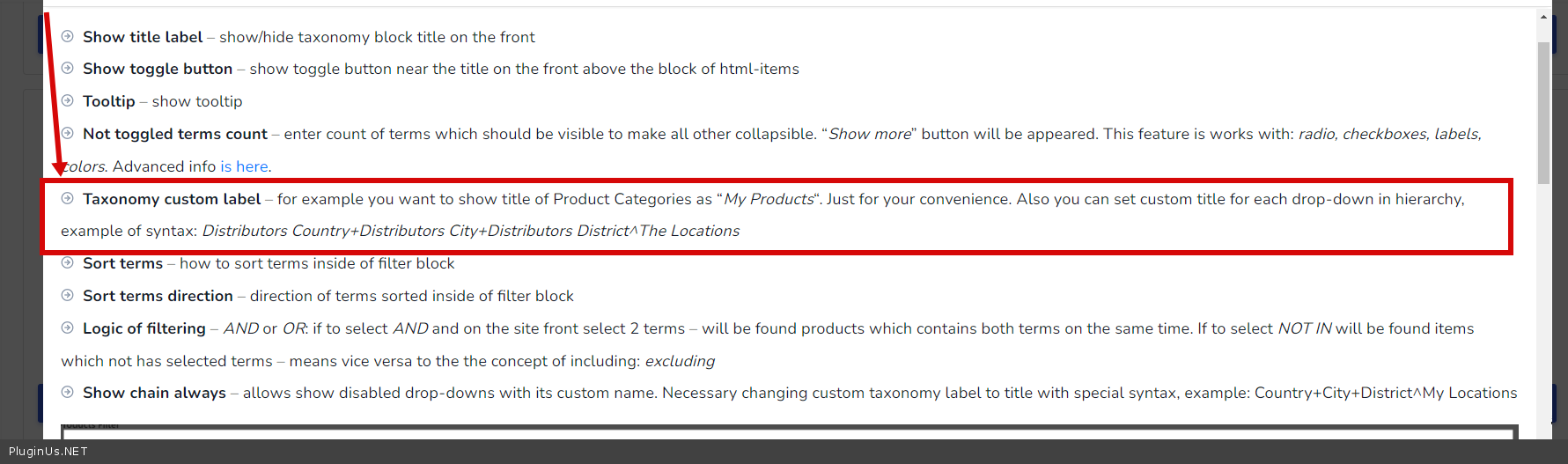
Task: Click the vertical scrollbar thumb
Action: [1543, 113]
